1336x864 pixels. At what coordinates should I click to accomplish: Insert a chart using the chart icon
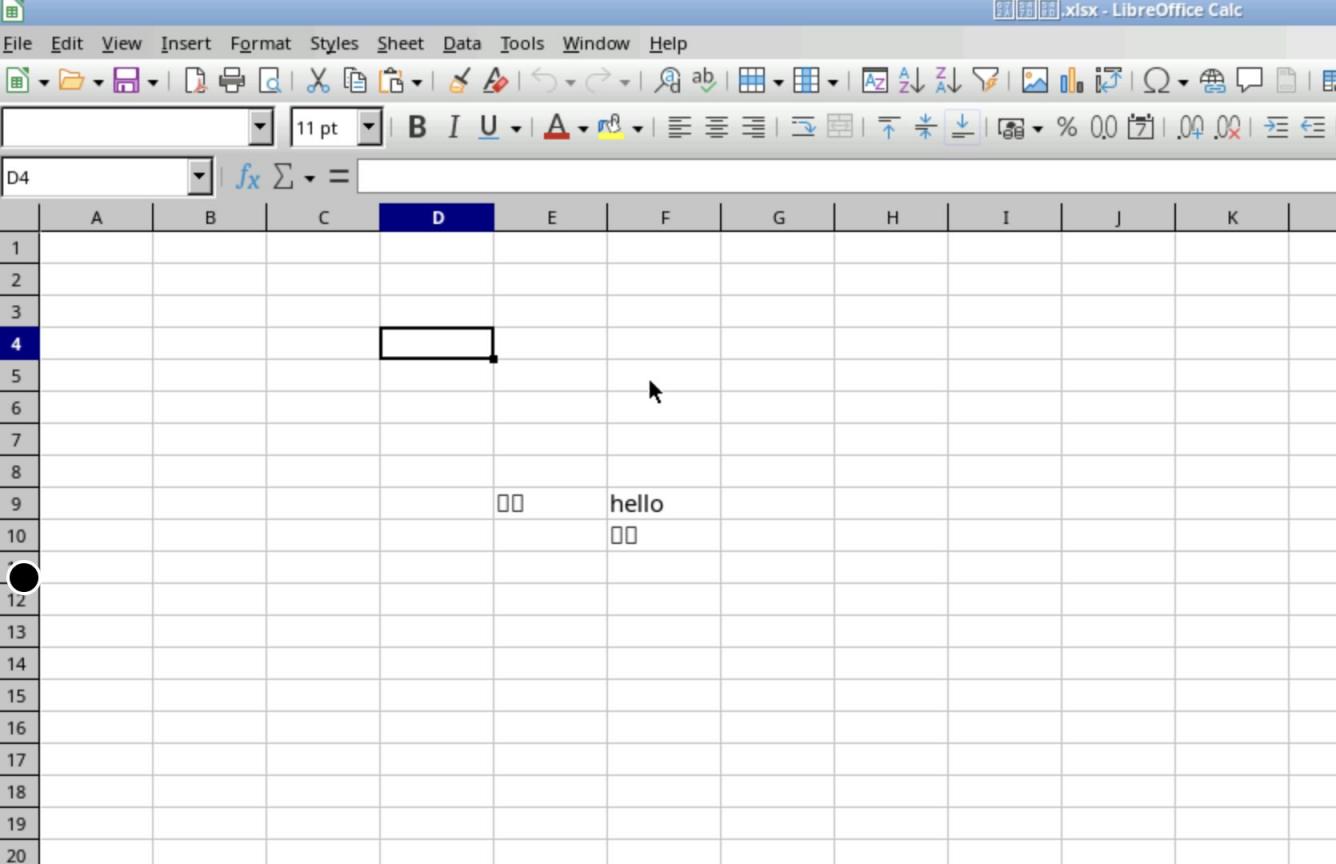[1071, 81]
